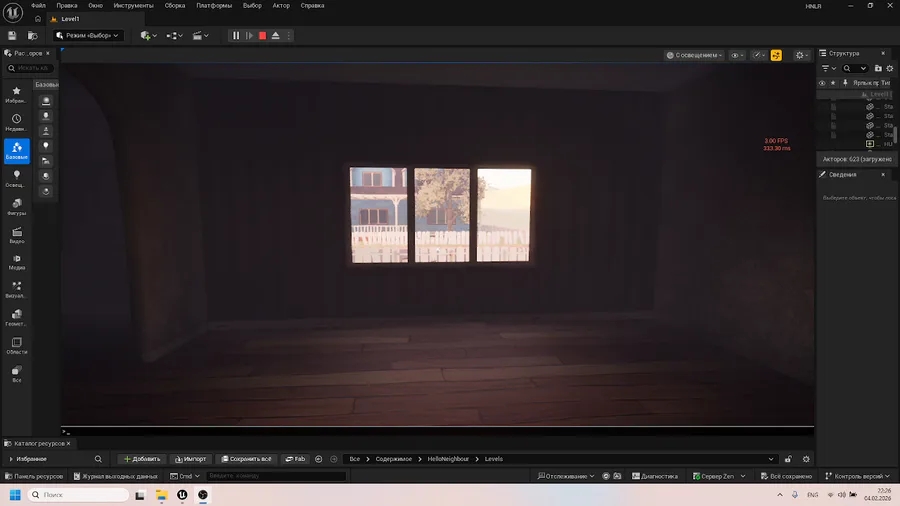Open the Структура panel settings gear
This screenshot has width=900, height=506.
[890, 68]
